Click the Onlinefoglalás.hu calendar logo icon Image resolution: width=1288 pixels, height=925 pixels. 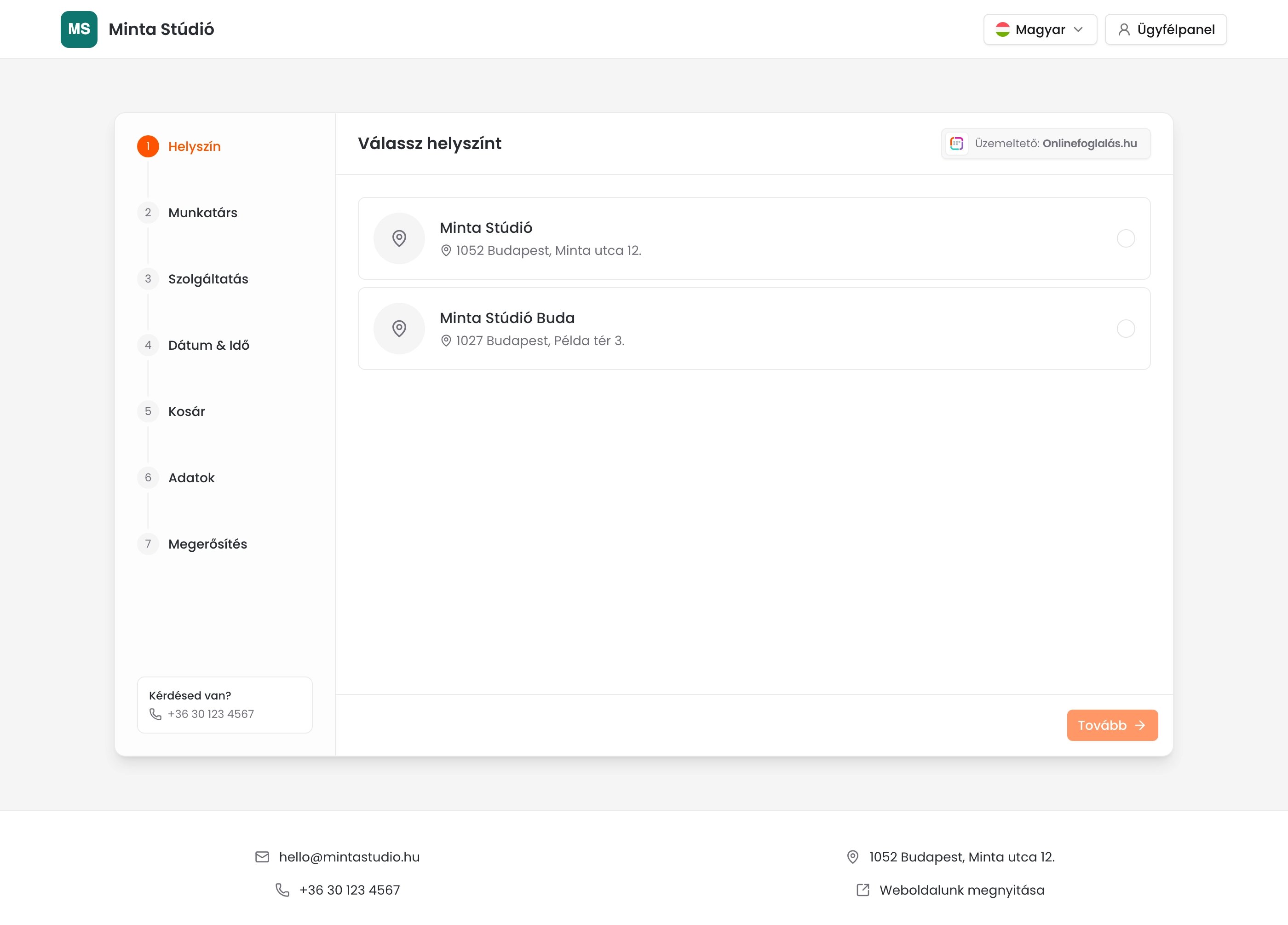tap(956, 143)
